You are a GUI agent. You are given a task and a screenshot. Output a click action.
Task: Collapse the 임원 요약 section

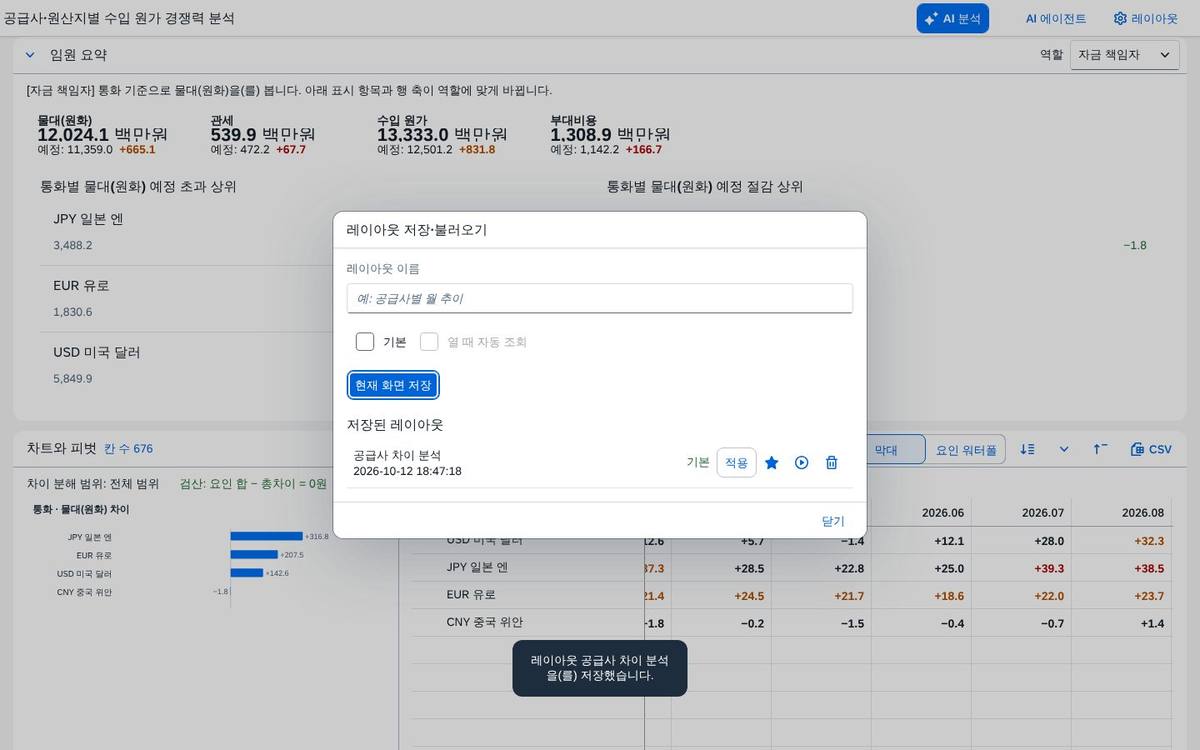click(29, 55)
